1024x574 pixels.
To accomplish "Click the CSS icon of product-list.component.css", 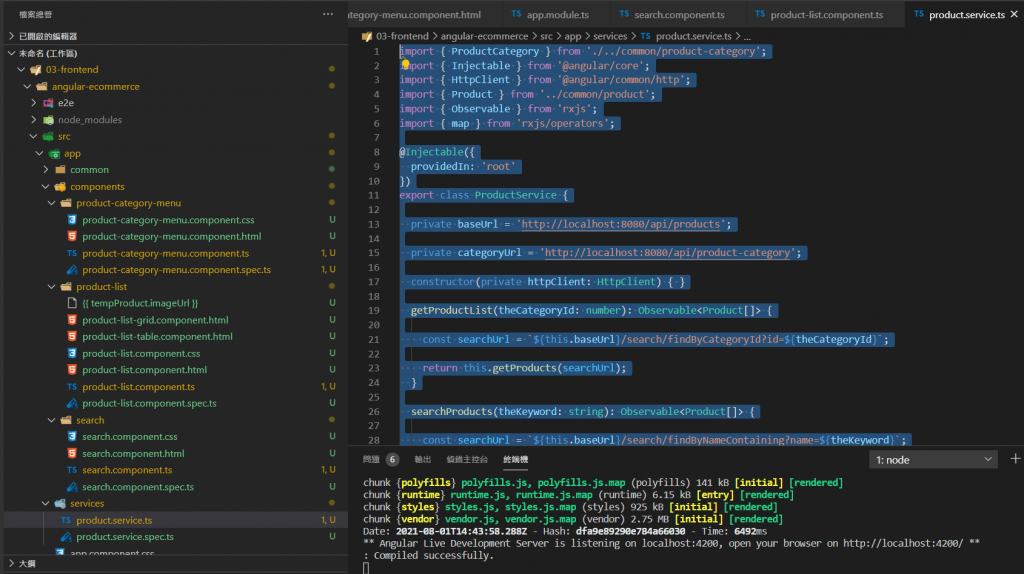I will pos(72,353).
